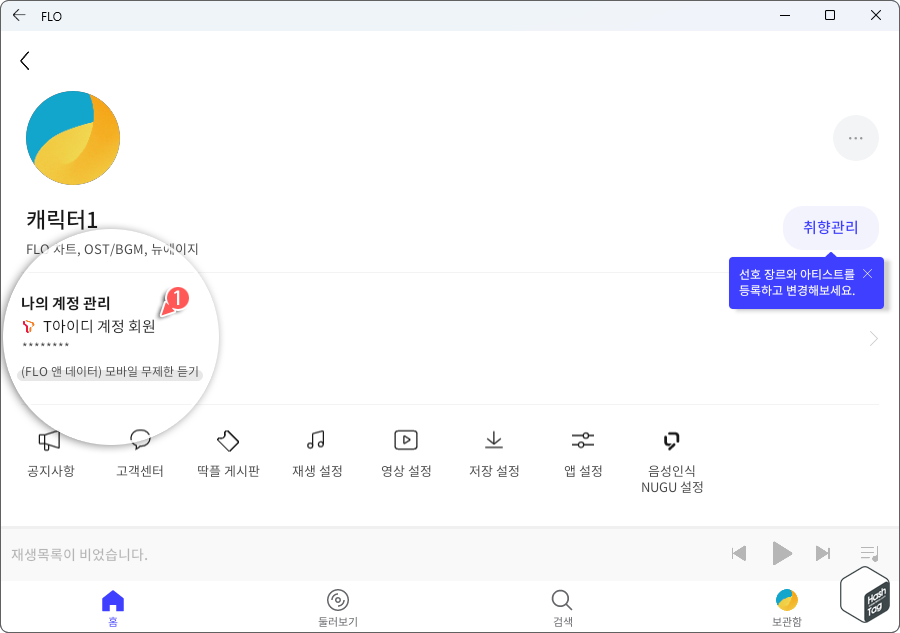The height and width of the screenshot is (633, 900).
Task: Open the 고객센터 customer center
Action: [x=139, y=452]
